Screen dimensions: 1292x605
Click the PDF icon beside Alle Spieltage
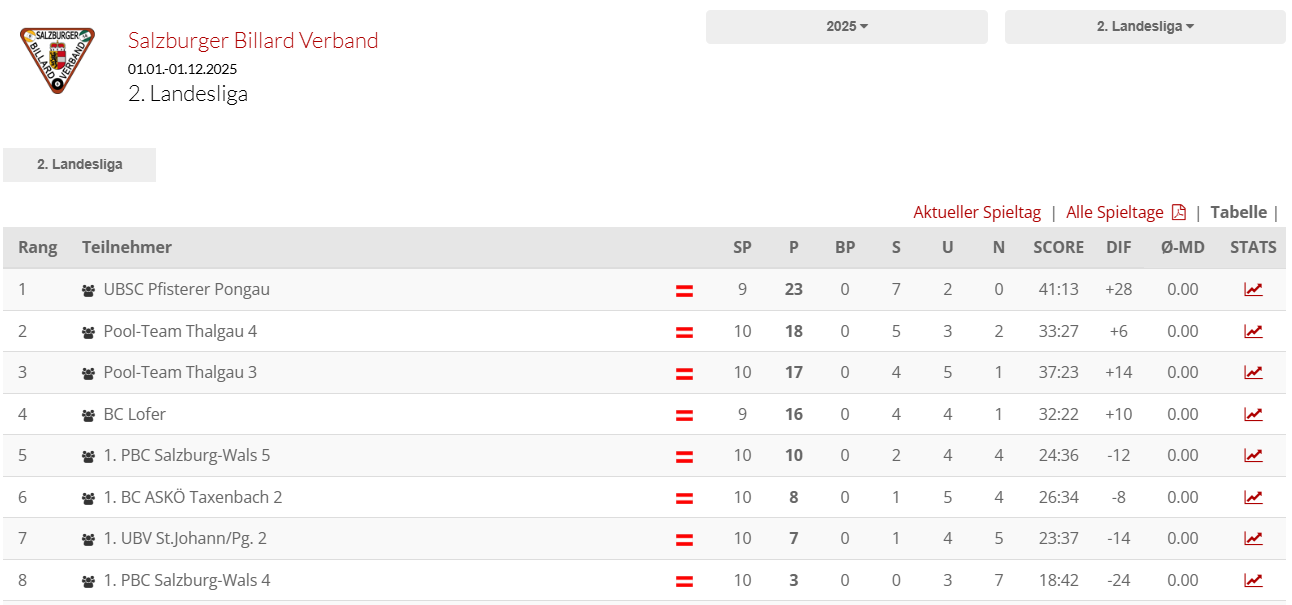point(1179,212)
